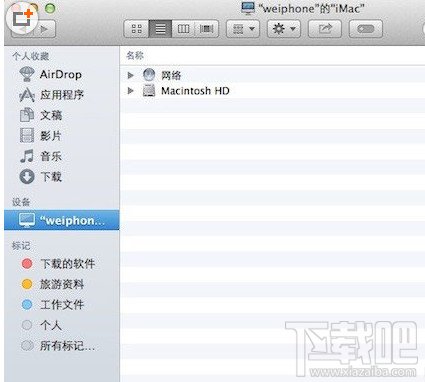Click the iMac icon in title bar
Image resolution: width=425 pixels, height=382 pixels.
tap(248, 8)
